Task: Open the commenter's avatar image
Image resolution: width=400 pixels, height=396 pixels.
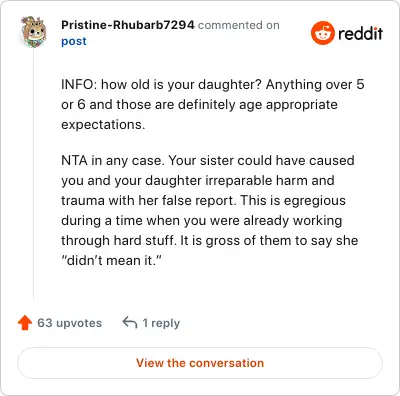Action: (33, 32)
